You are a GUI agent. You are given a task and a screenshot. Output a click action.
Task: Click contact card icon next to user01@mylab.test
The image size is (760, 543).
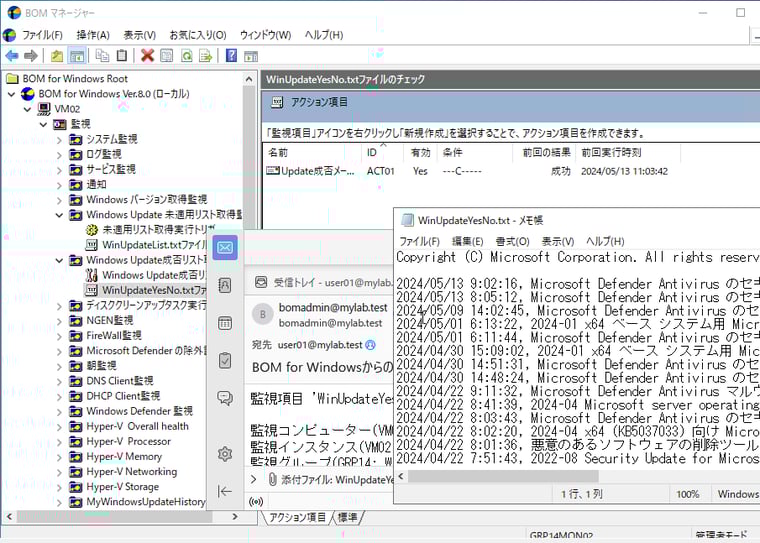[370, 345]
